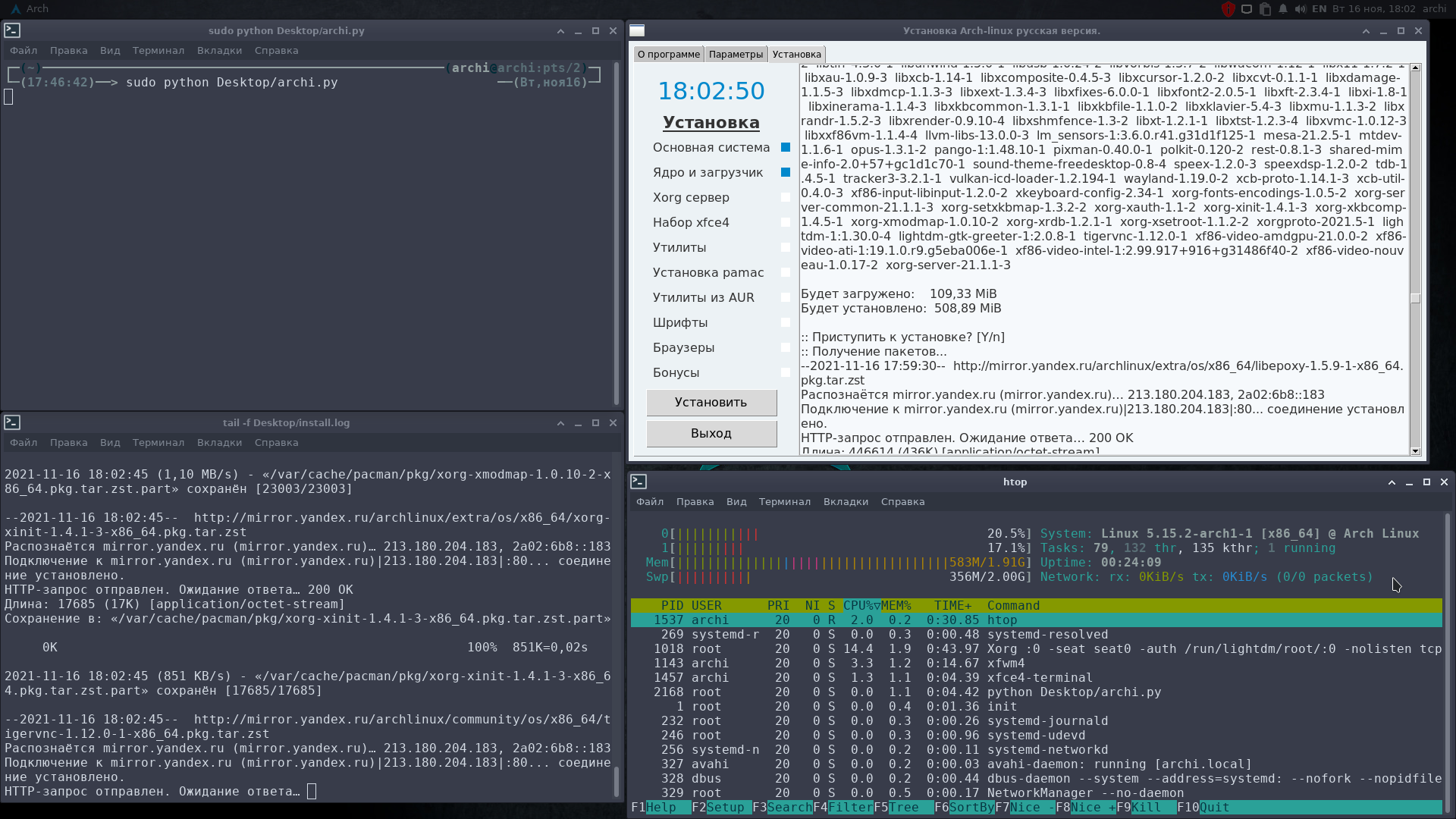The height and width of the screenshot is (819, 1456).
Task: Open the clipboard manager tray icon
Action: (x=1265, y=9)
